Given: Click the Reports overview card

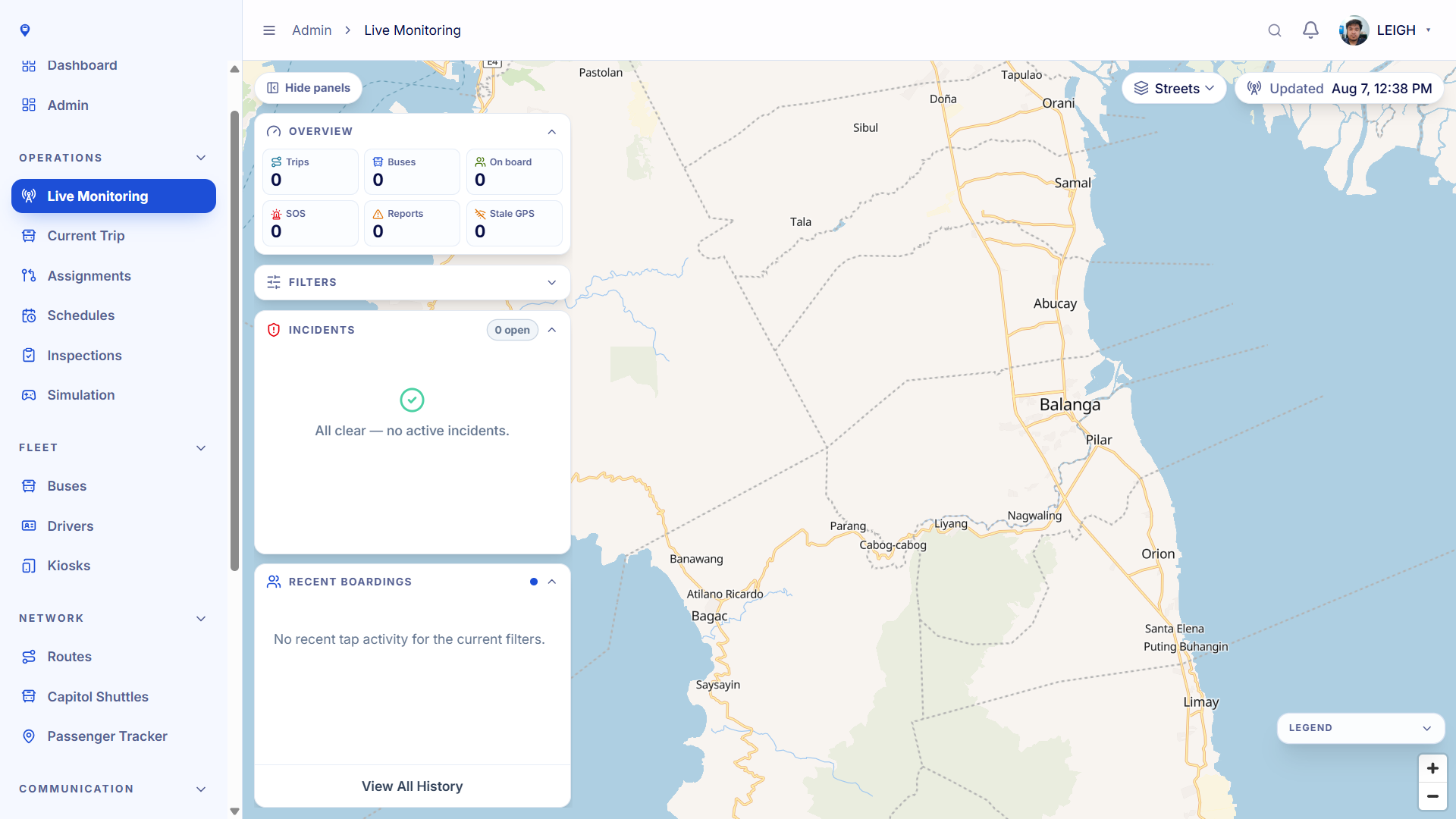Looking at the screenshot, I should point(412,224).
